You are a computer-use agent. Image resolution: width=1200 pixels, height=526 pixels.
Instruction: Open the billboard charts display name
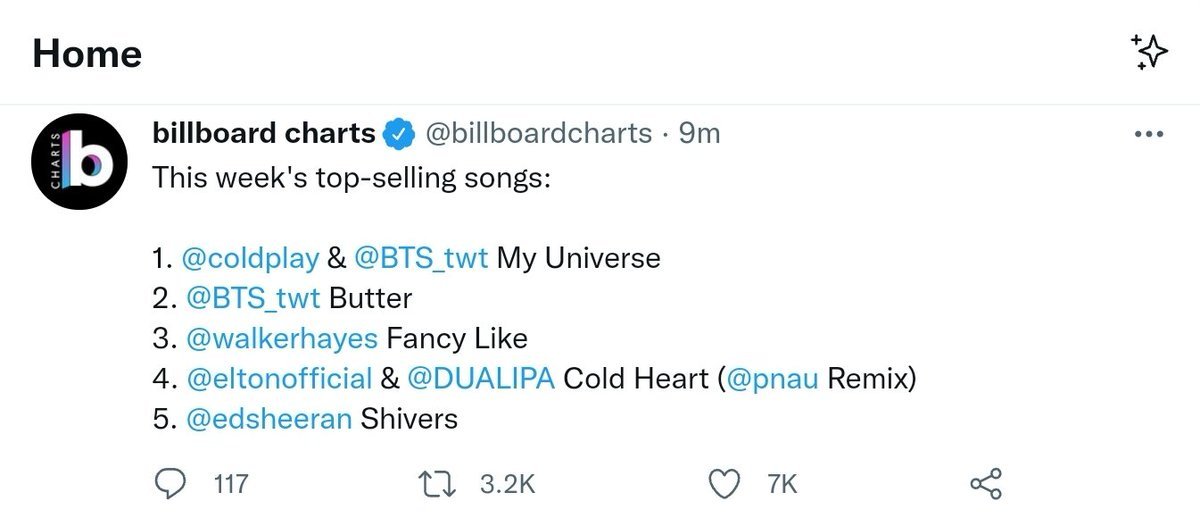pyautogui.click(x=264, y=132)
